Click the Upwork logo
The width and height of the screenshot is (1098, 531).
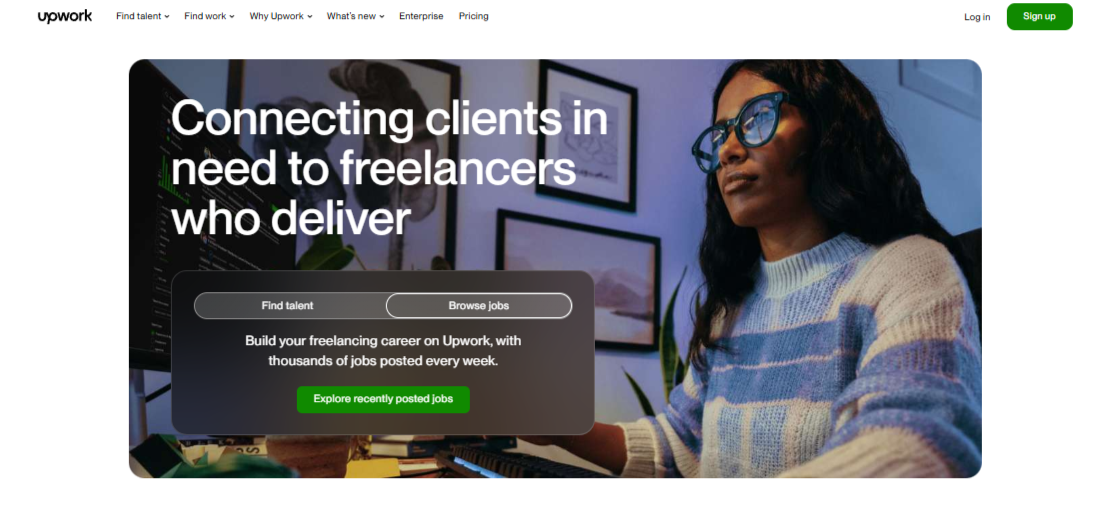click(64, 16)
